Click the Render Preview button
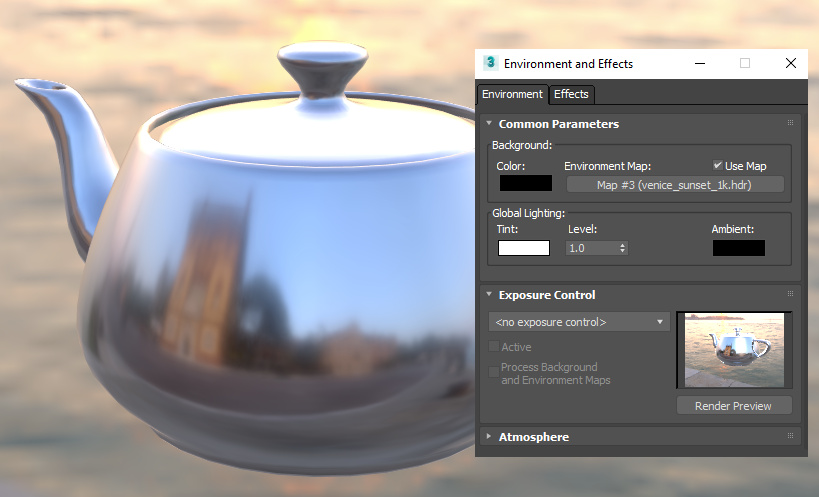819x497 pixels. point(734,406)
